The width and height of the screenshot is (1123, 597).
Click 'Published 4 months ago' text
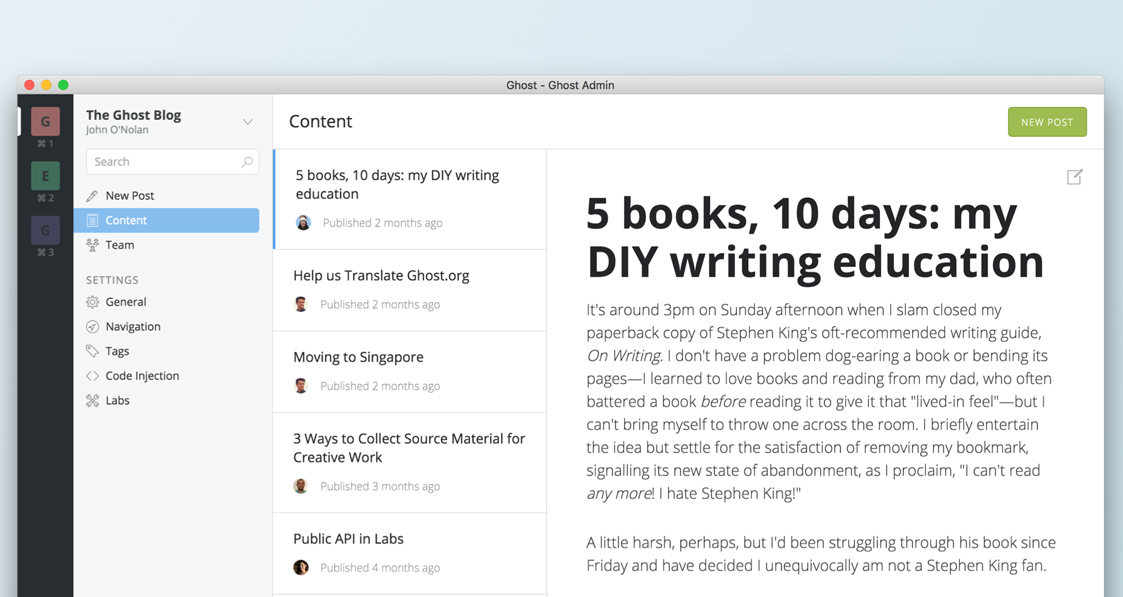(x=380, y=568)
